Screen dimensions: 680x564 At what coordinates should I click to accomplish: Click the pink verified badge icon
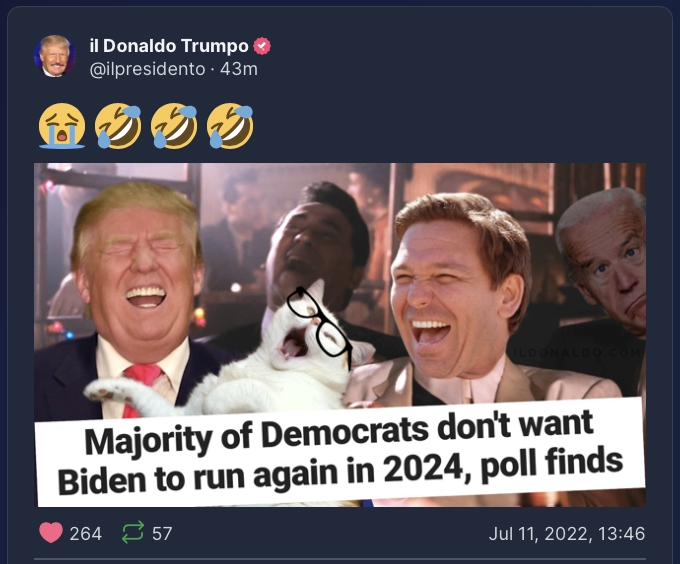pos(262,46)
